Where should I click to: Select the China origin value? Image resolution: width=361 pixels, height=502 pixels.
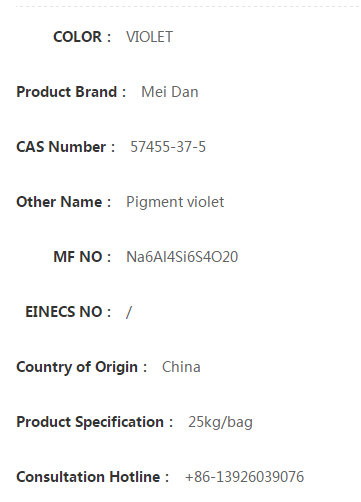point(181,367)
